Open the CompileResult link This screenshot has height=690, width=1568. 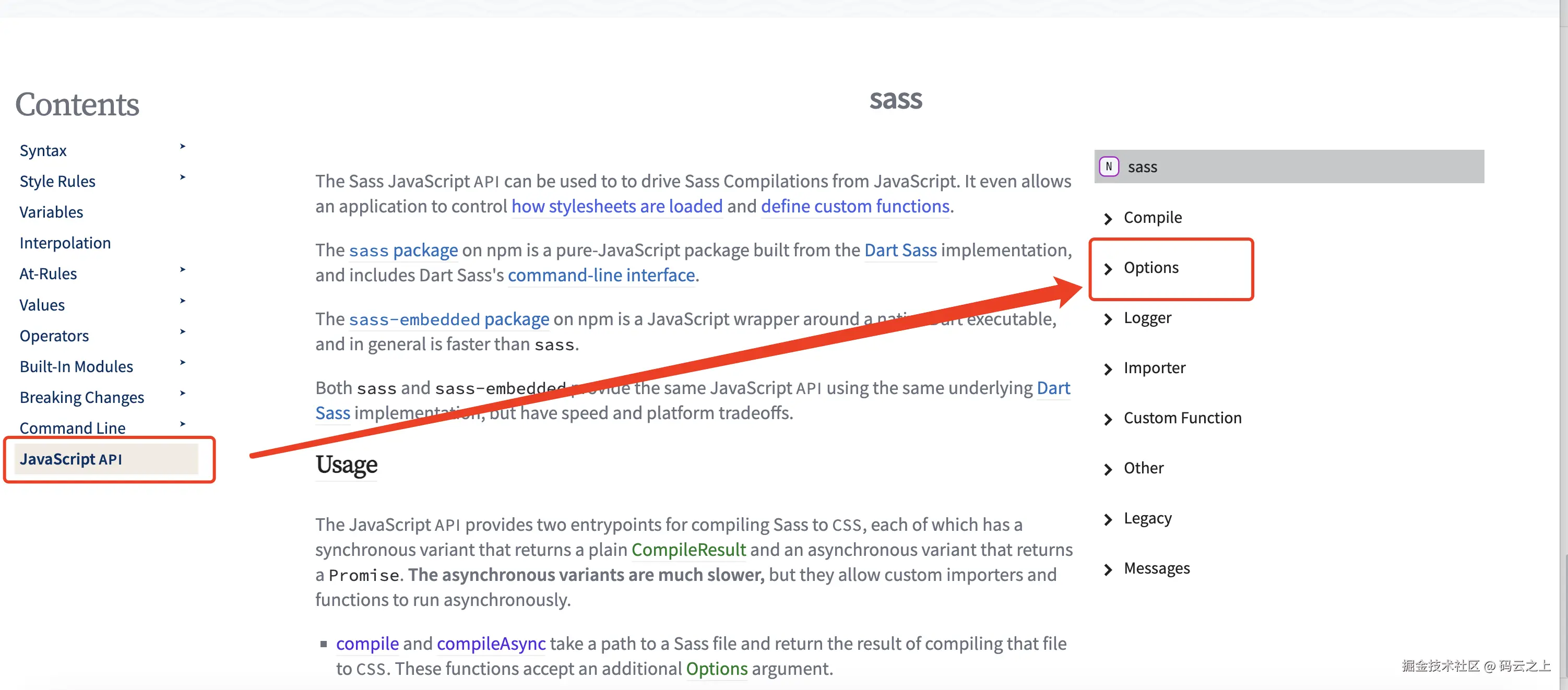point(688,550)
